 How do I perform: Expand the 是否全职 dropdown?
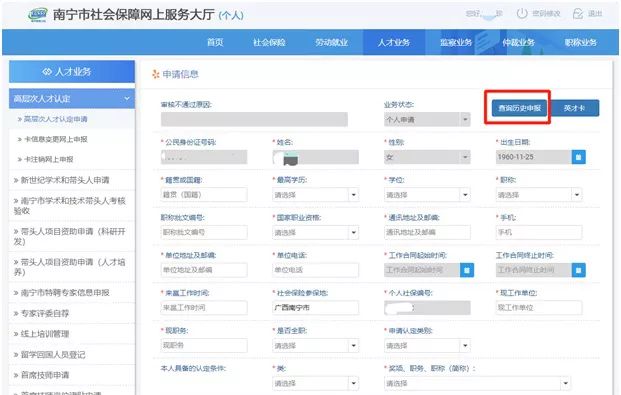(x=315, y=346)
